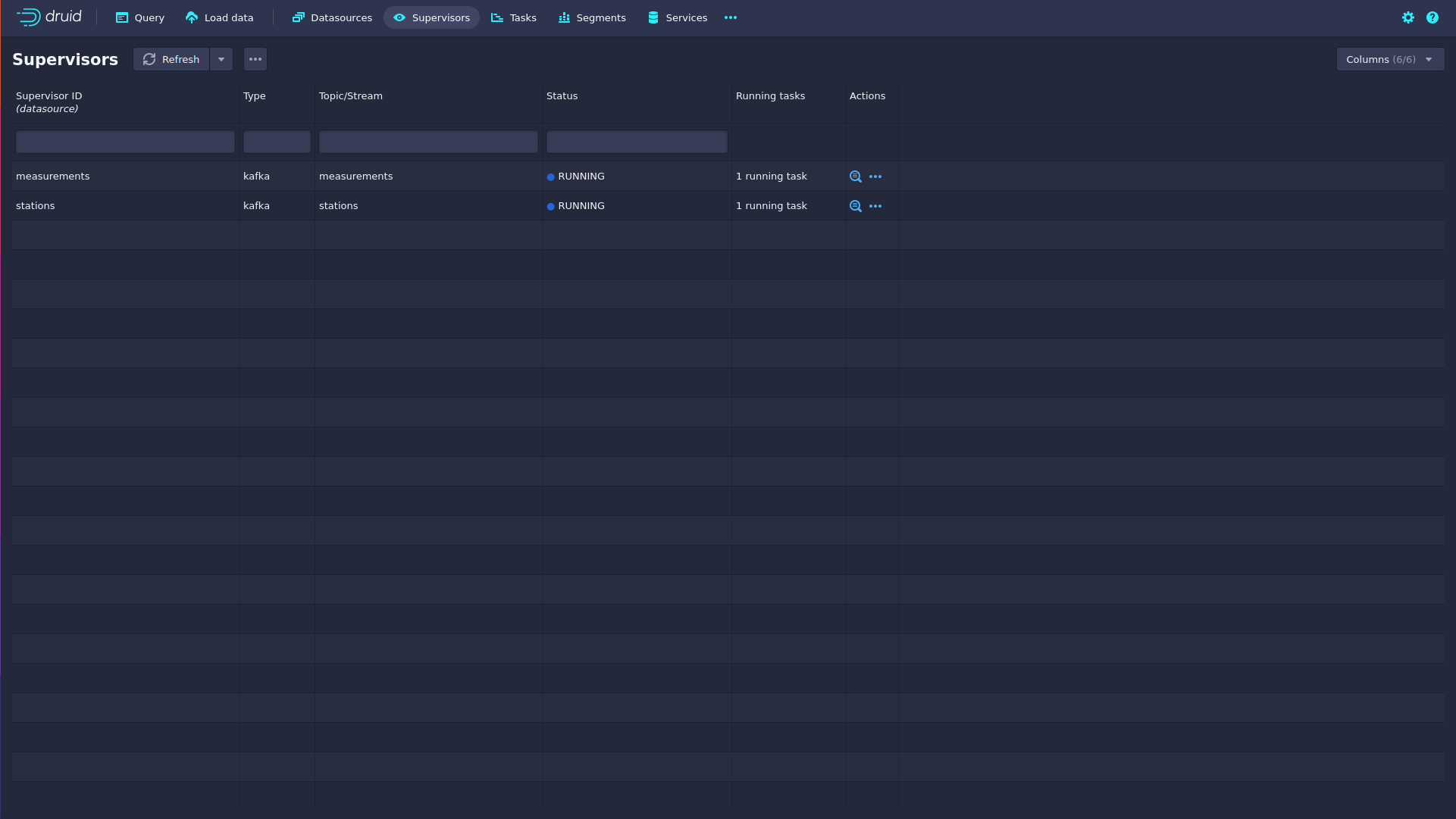Open actions ellipsis for measurements row
Image resolution: width=1456 pixels, height=819 pixels.
click(875, 177)
